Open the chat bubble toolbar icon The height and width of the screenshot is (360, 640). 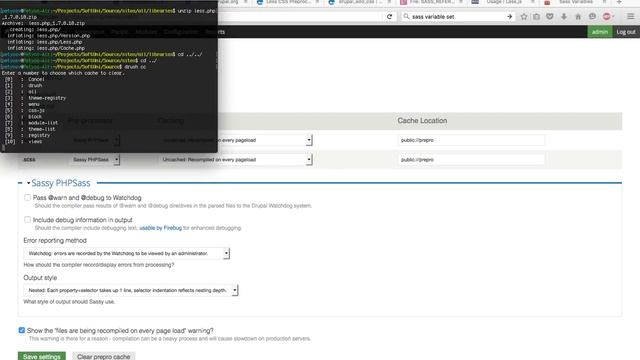click(592, 17)
